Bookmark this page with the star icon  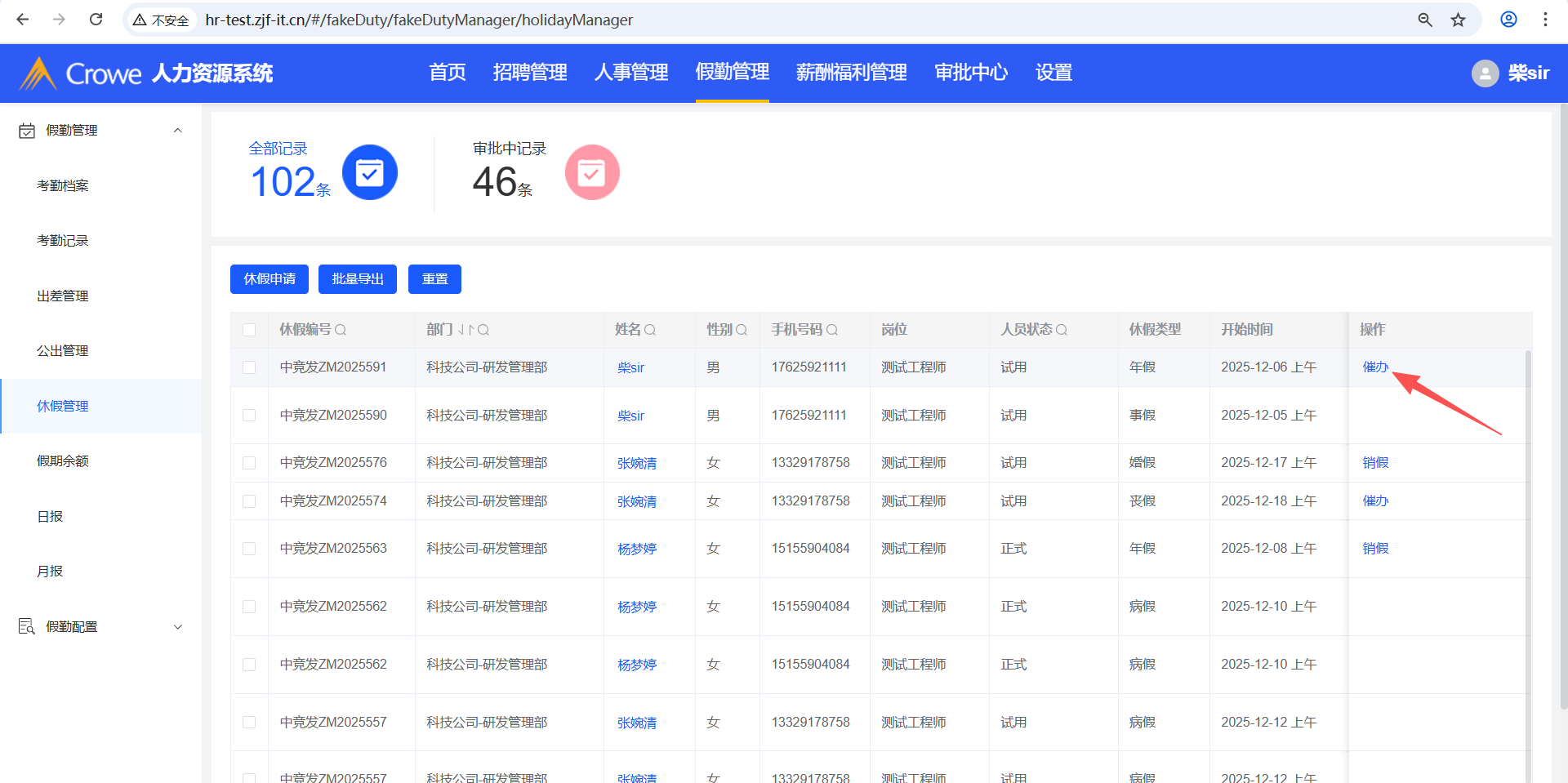pyautogui.click(x=1459, y=20)
